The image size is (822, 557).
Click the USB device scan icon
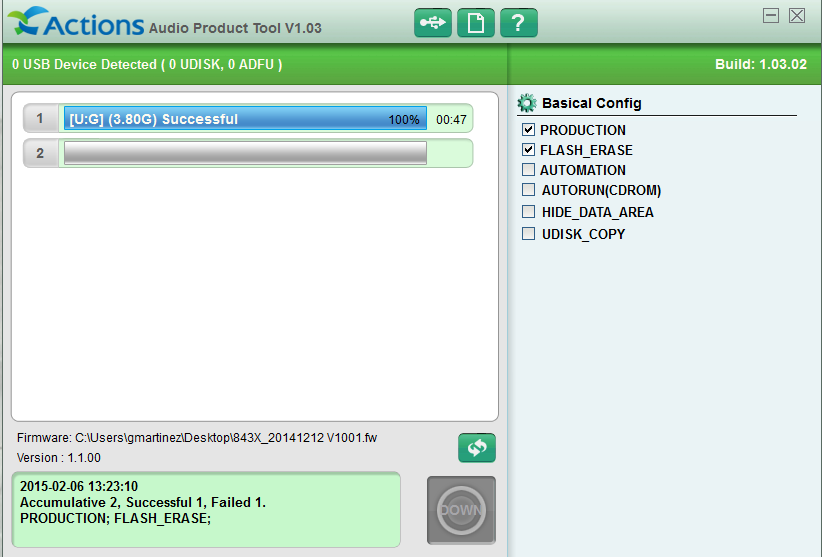[x=432, y=23]
